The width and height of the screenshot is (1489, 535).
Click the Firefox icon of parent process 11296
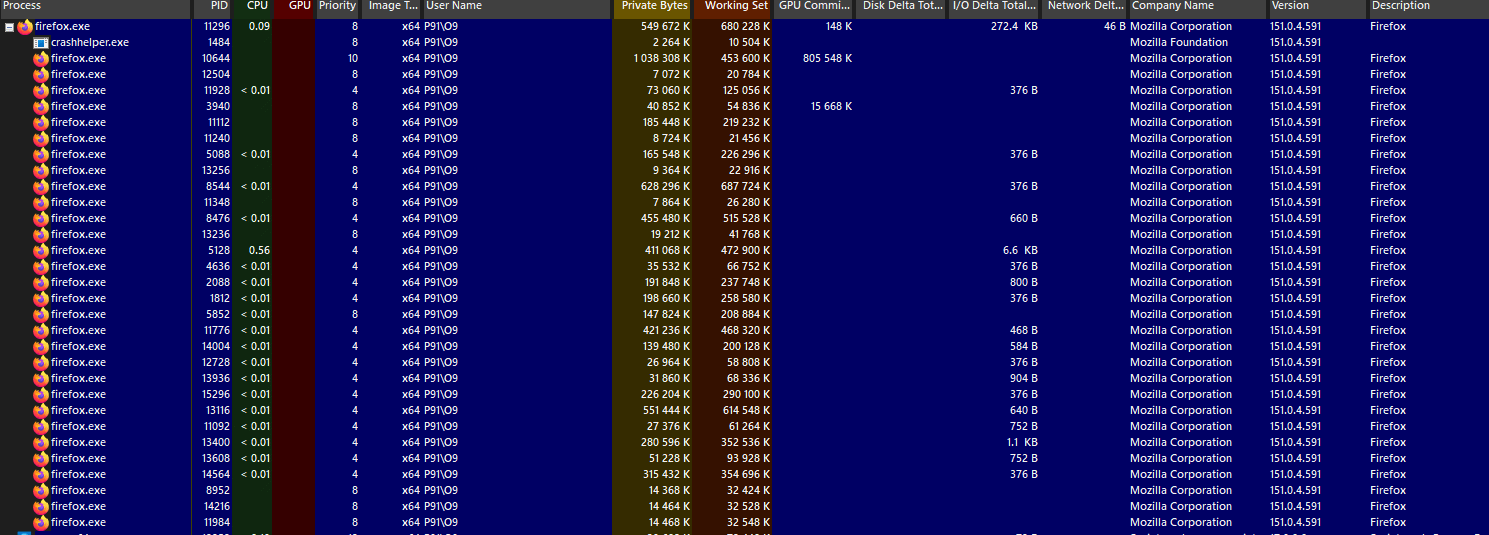tap(25, 27)
